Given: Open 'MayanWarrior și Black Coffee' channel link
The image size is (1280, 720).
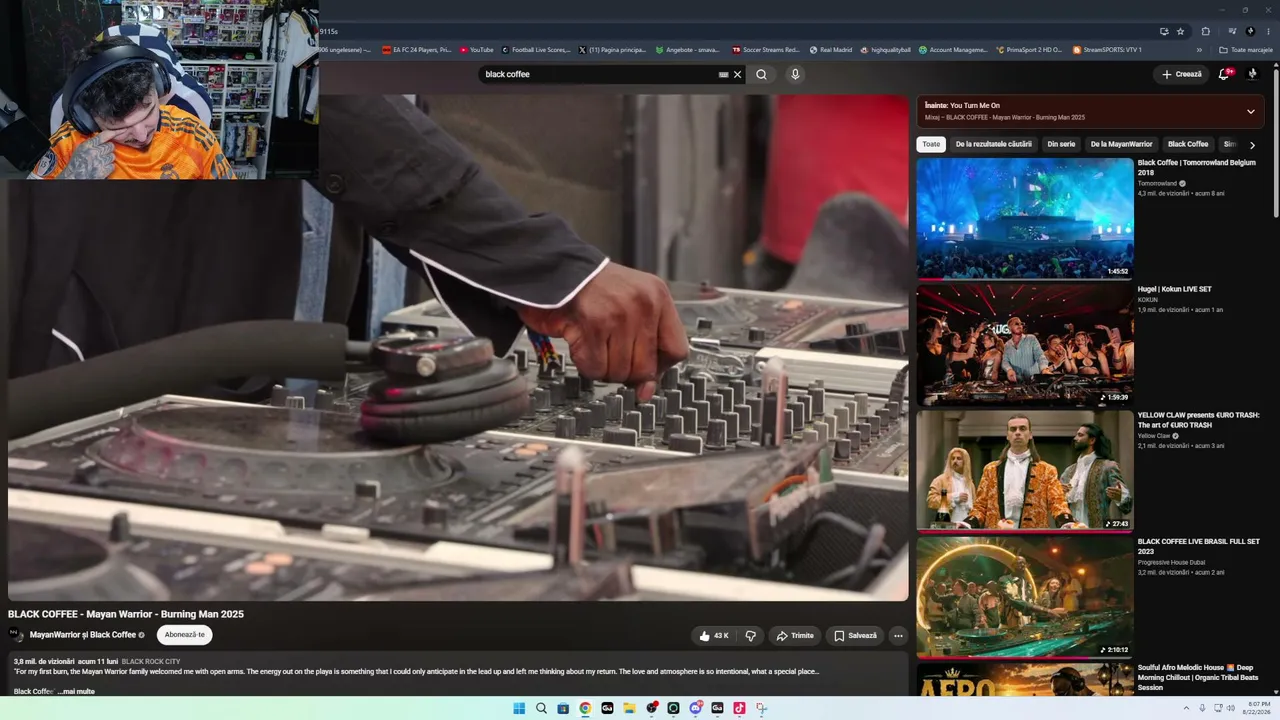Looking at the screenshot, I should 83,635.
